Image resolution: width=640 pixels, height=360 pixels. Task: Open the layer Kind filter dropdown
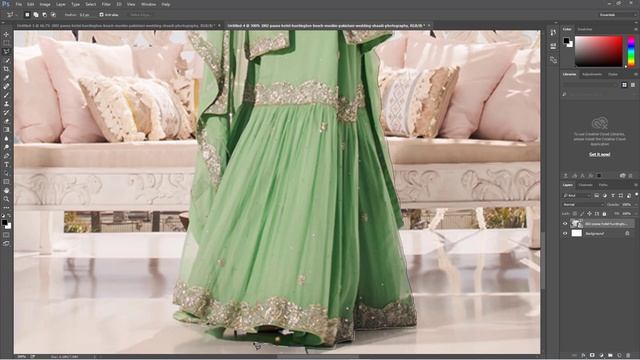click(577, 196)
